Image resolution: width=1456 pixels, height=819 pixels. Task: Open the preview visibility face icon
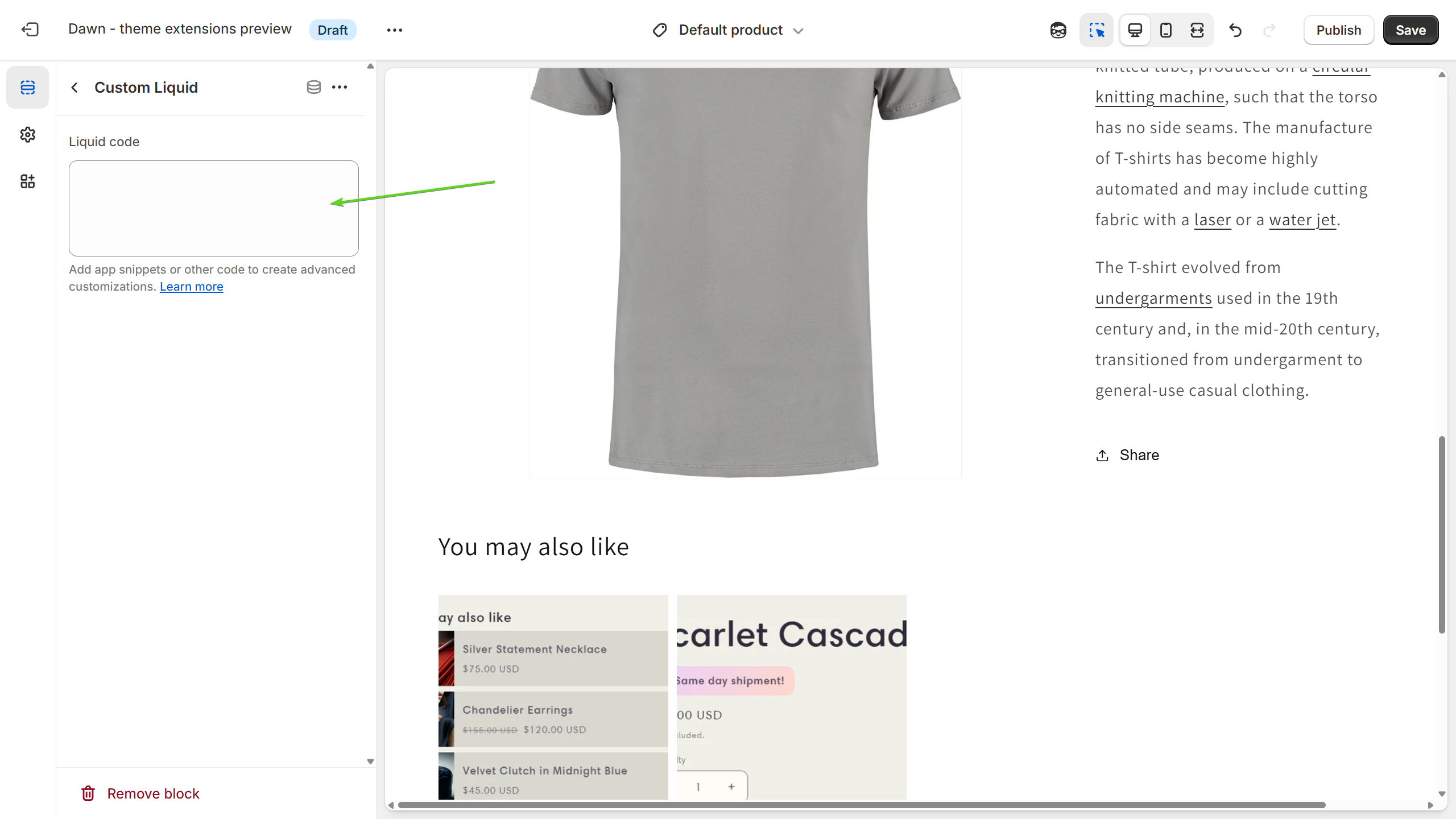(1058, 30)
